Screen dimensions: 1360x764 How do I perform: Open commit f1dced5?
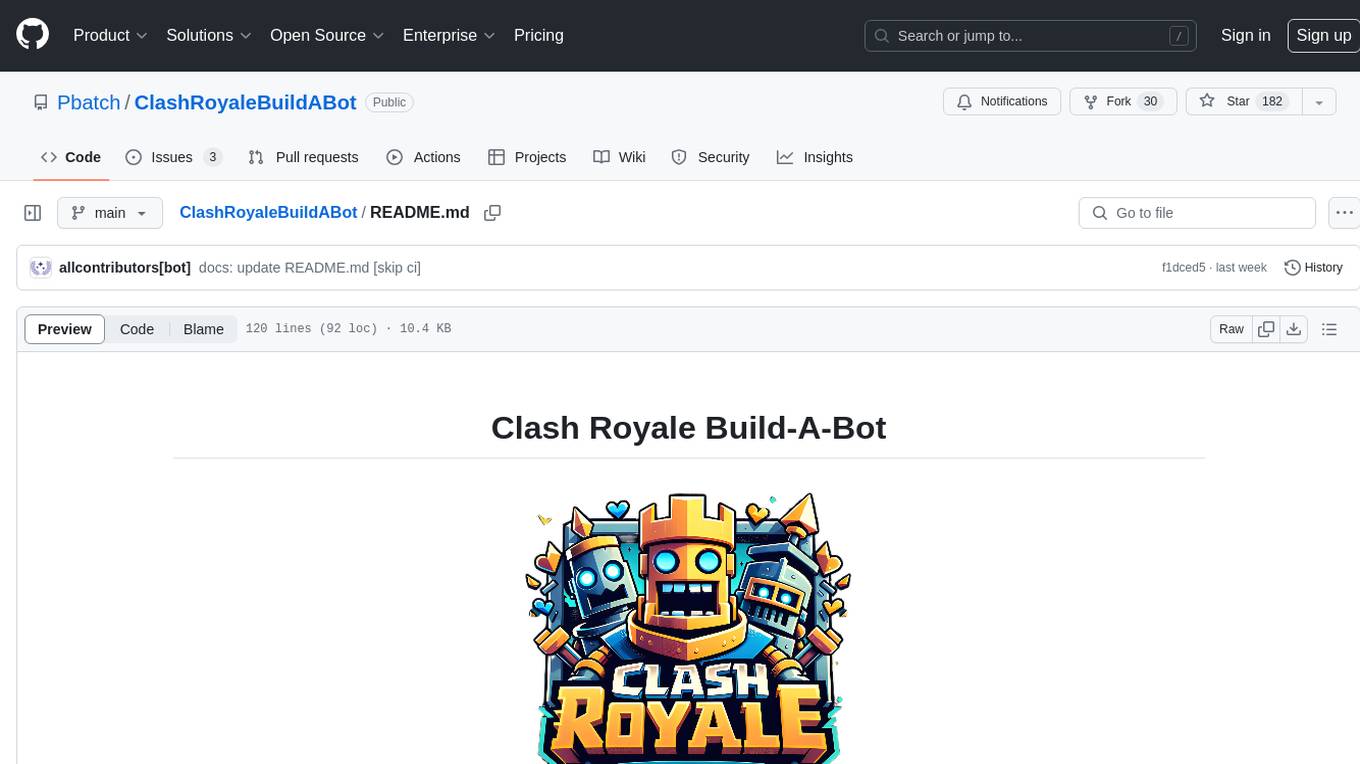point(1184,267)
